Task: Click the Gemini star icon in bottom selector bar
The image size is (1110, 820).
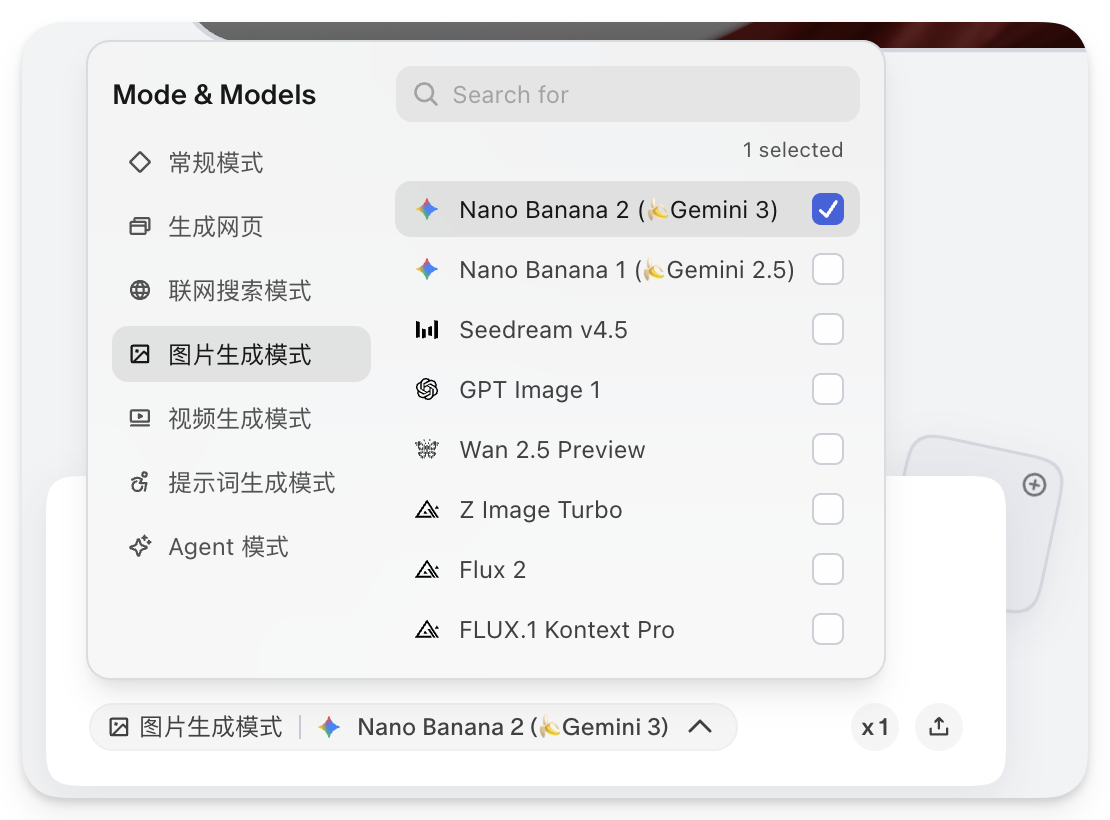Action: (x=329, y=727)
